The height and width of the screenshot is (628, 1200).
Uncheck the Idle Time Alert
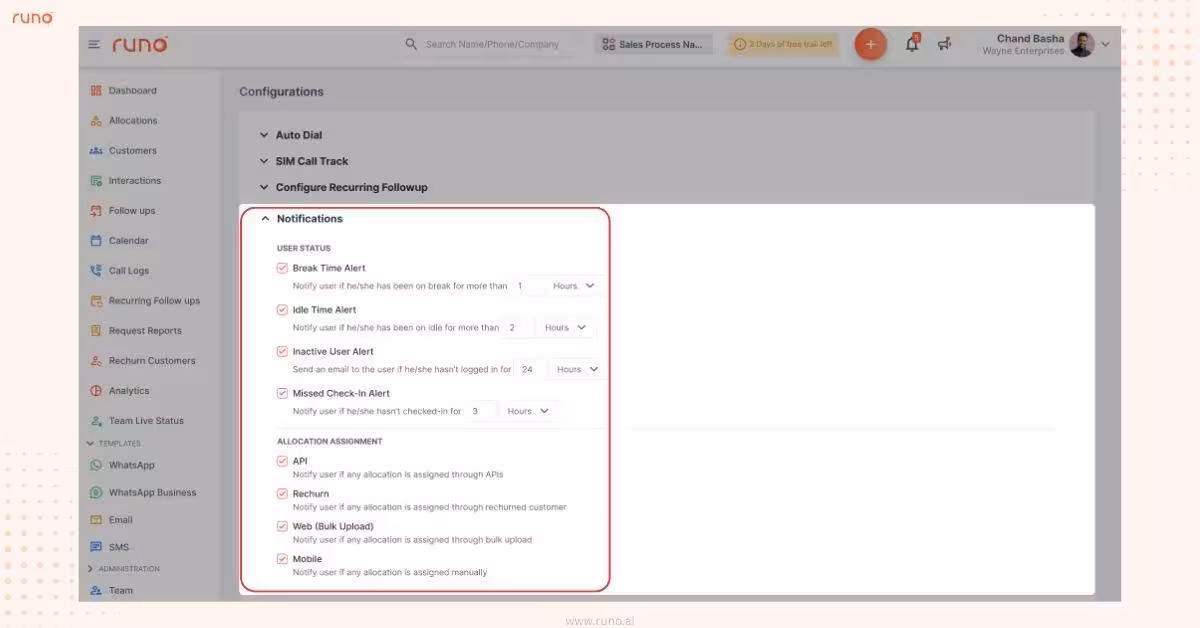click(x=282, y=309)
